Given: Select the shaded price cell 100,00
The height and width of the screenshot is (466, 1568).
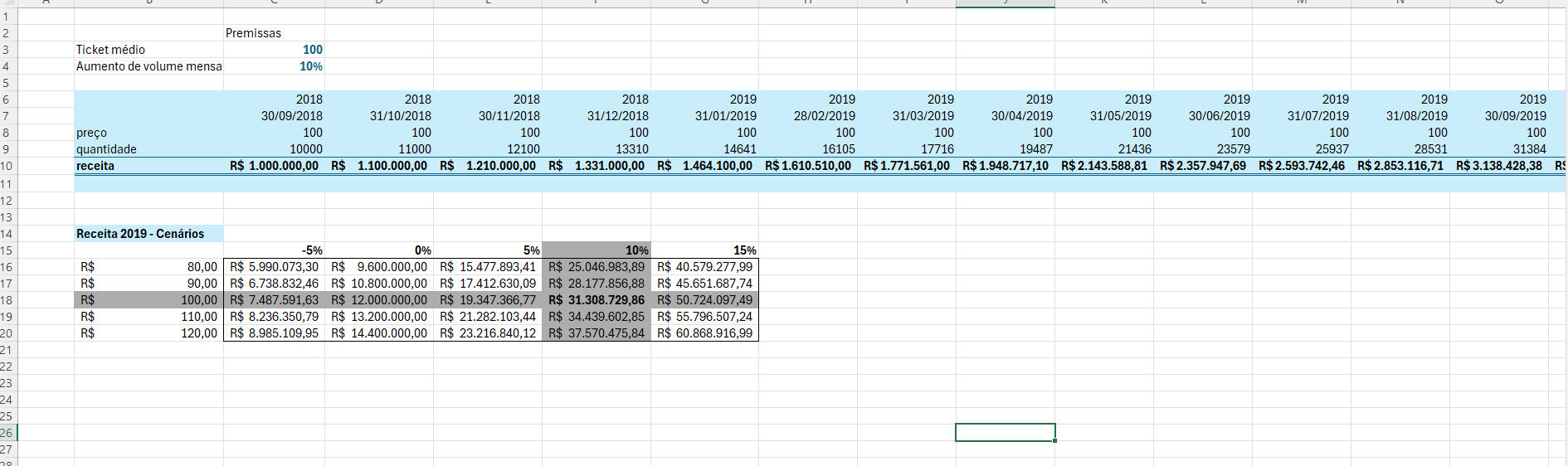Looking at the screenshot, I should (149, 300).
